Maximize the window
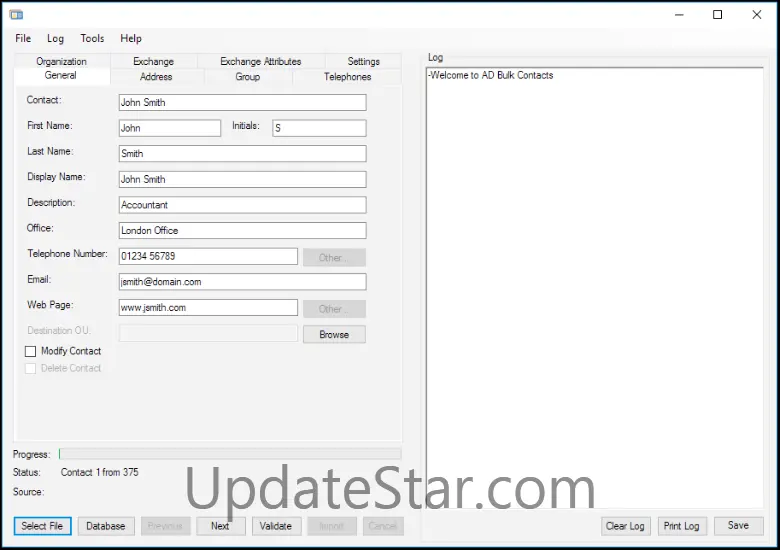This screenshot has width=780, height=550. click(717, 15)
